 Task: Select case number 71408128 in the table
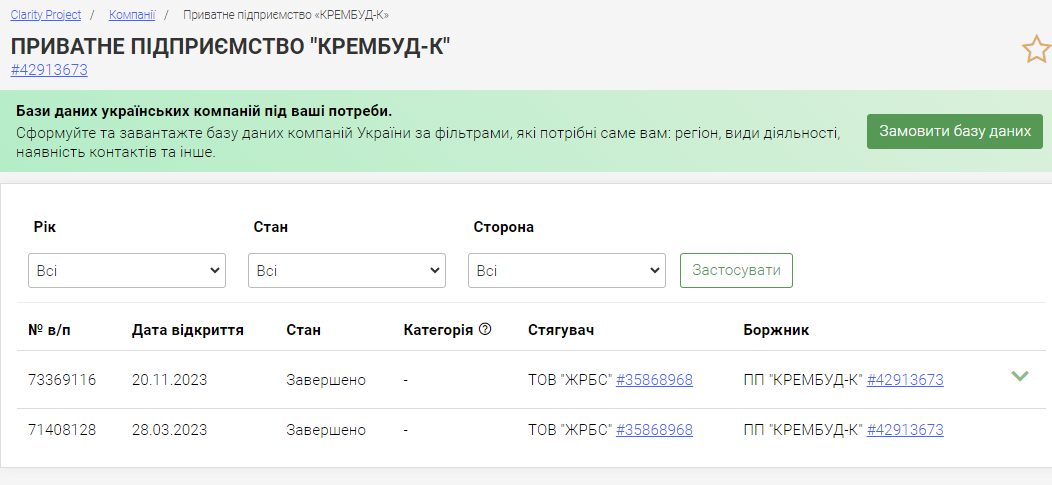coord(62,430)
